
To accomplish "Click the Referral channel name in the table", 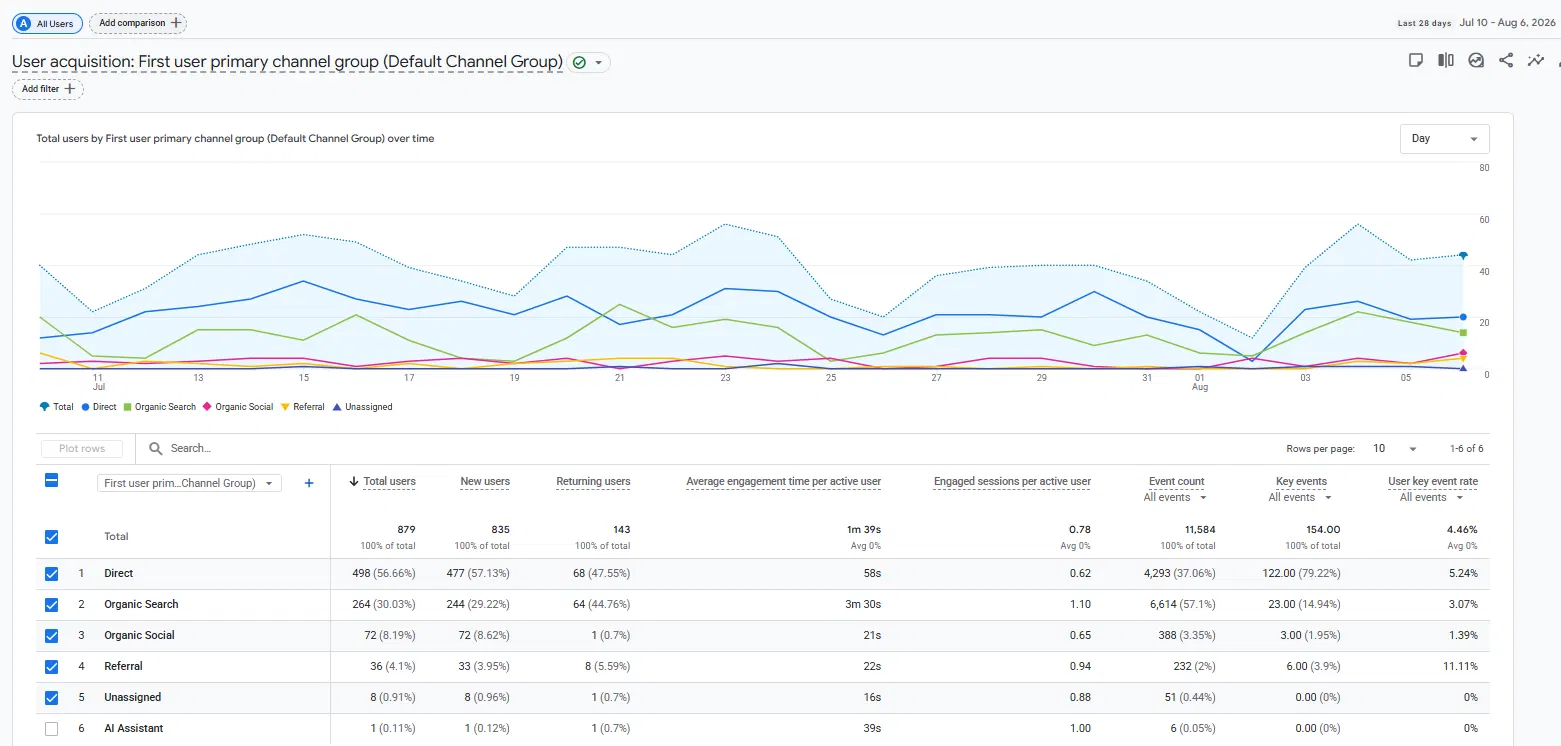I will (123, 667).
